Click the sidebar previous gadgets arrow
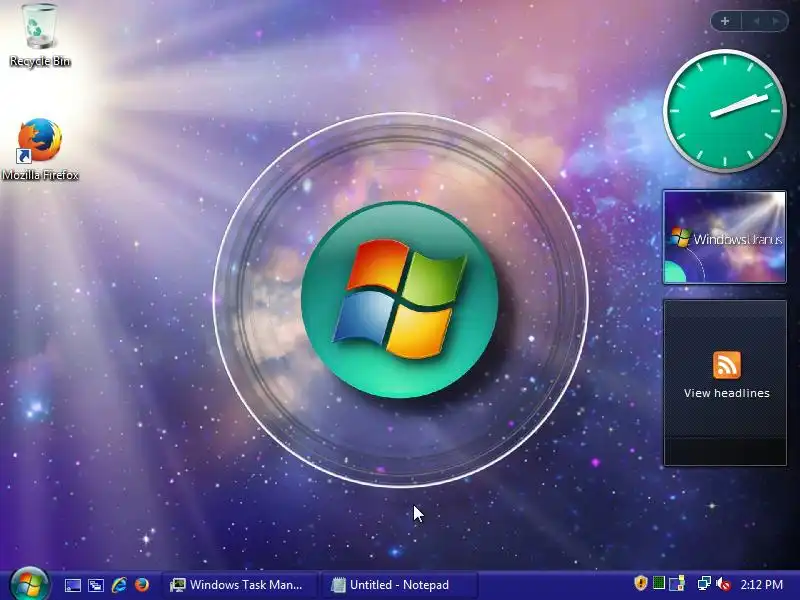This screenshot has height=600, width=800. 757,21
